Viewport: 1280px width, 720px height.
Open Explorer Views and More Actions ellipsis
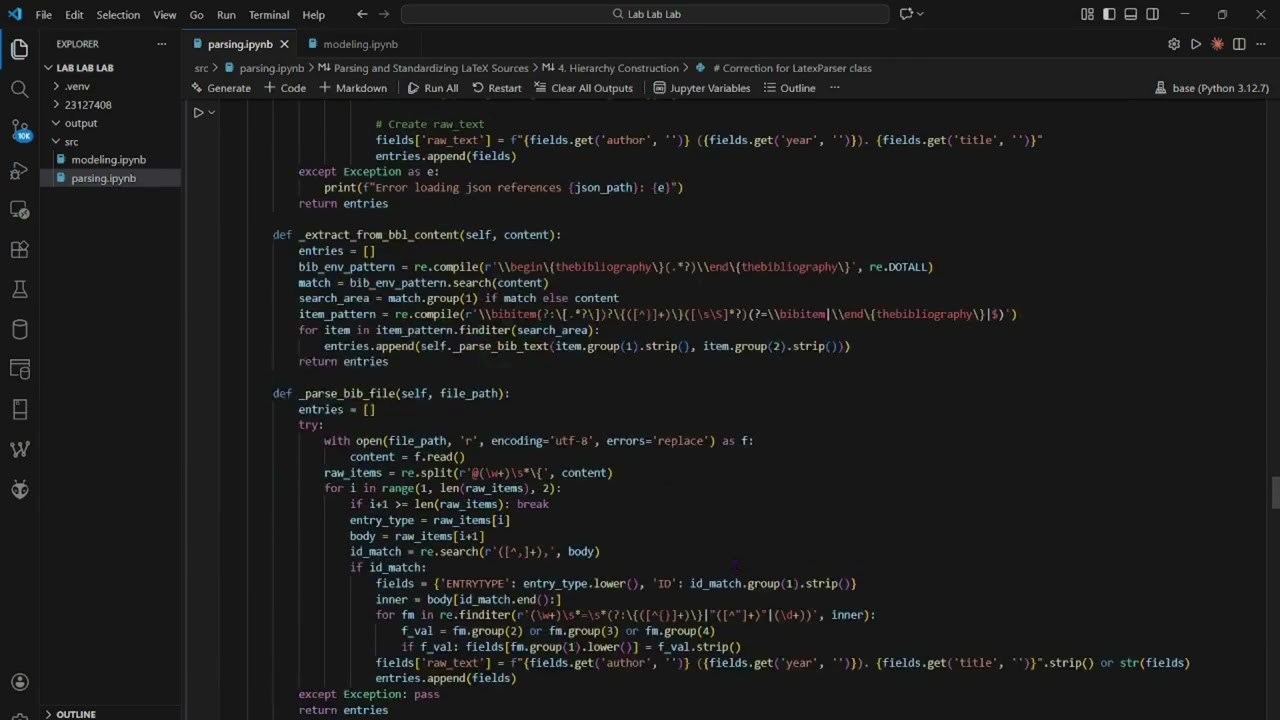162,44
